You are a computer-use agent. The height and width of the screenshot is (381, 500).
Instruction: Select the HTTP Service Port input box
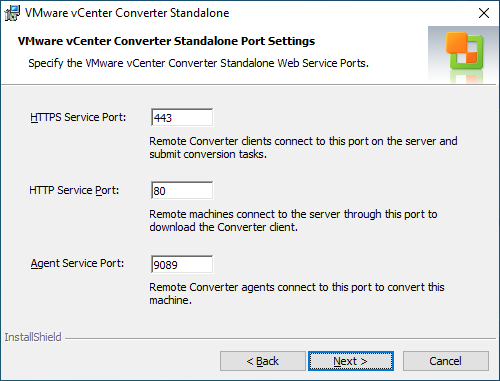pos(182,190)
